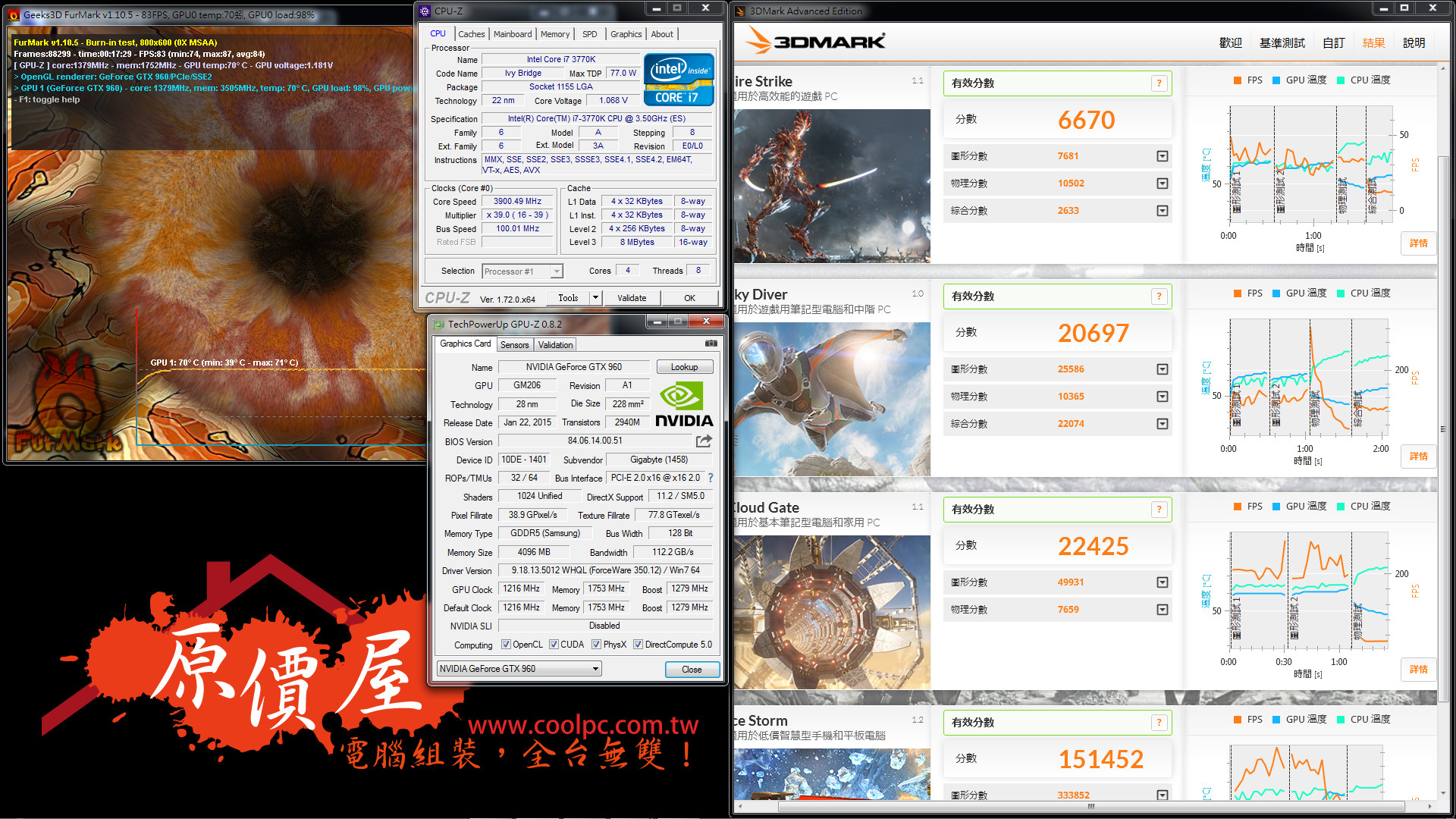Open the Ice Storm score help icon

(1159, 723)
